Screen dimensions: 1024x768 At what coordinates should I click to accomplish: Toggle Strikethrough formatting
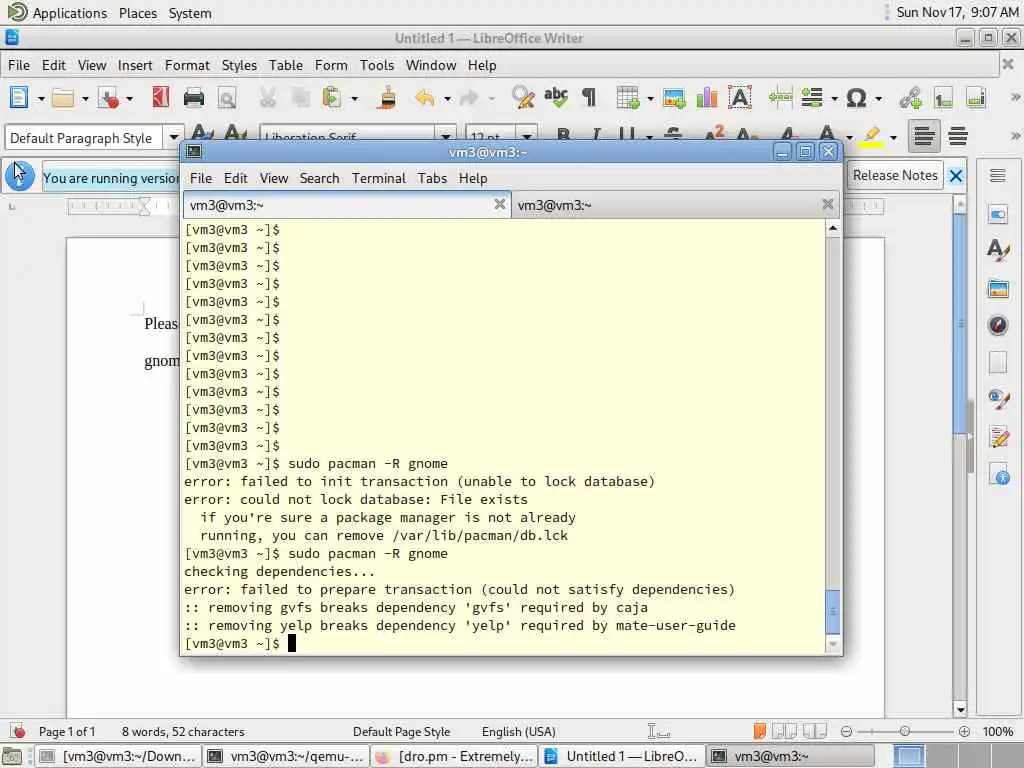(673, 135)
